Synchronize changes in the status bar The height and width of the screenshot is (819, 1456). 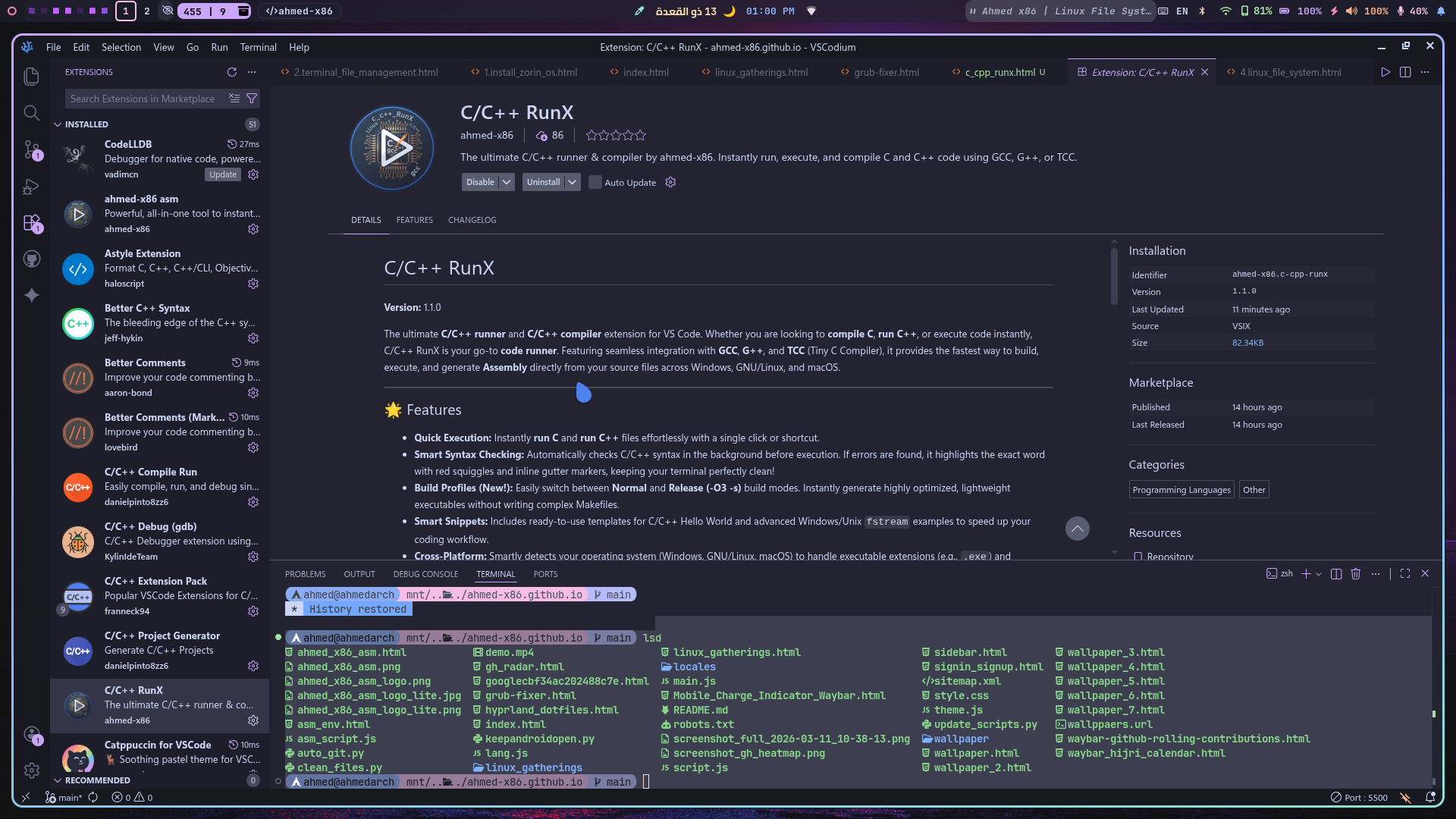93,797
